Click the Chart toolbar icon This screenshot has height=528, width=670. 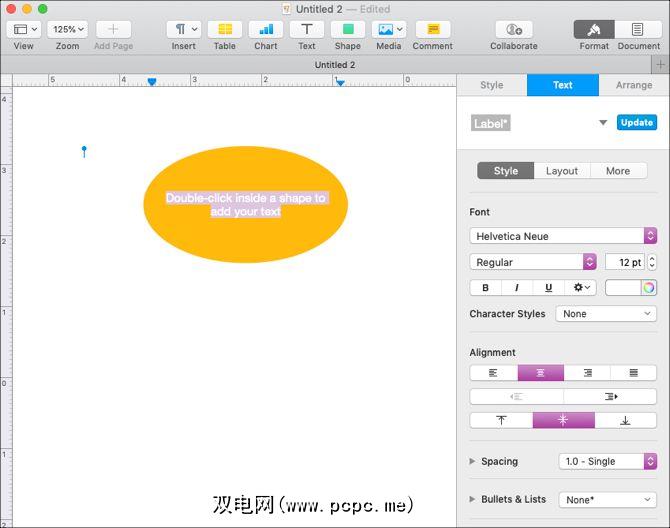(x=266, y=30)
